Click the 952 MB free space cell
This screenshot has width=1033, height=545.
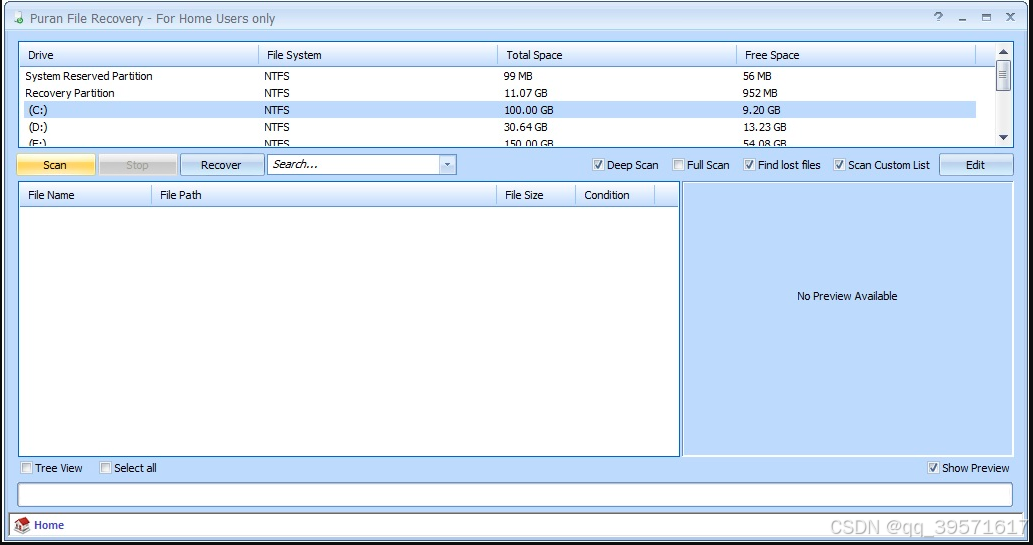[760, 93]
